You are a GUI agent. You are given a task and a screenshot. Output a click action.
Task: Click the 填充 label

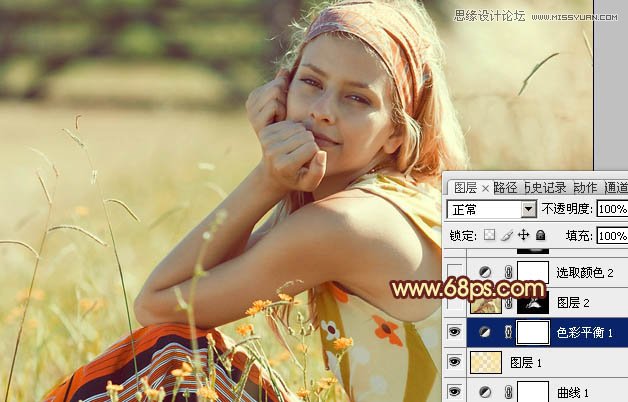(x=579, y=236)
